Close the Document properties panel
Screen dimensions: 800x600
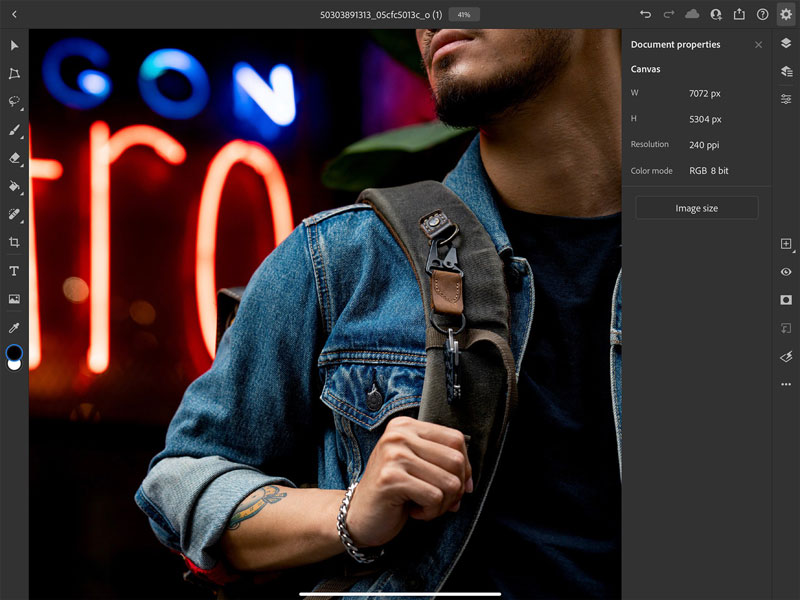[758, 45]
